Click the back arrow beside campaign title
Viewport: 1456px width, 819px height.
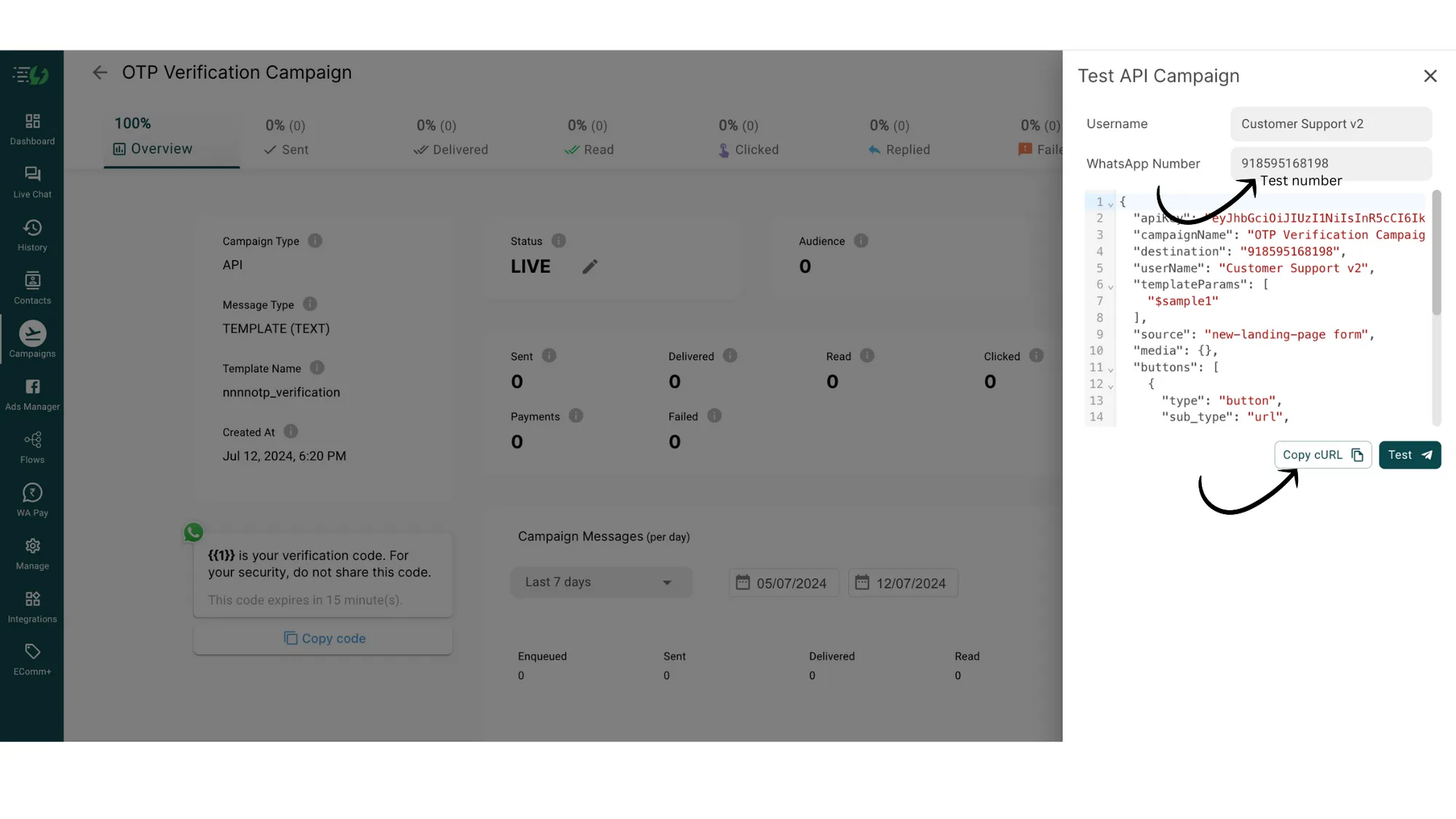point(100,73)
